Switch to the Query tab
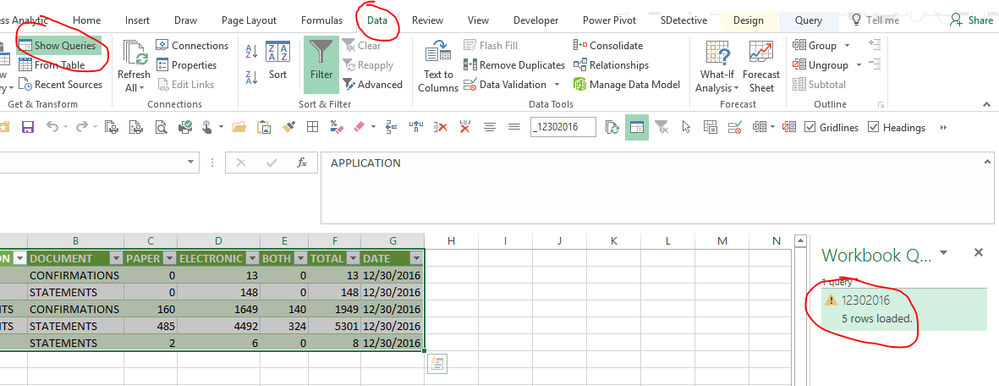Screen dimensions: 999x386 808,20
